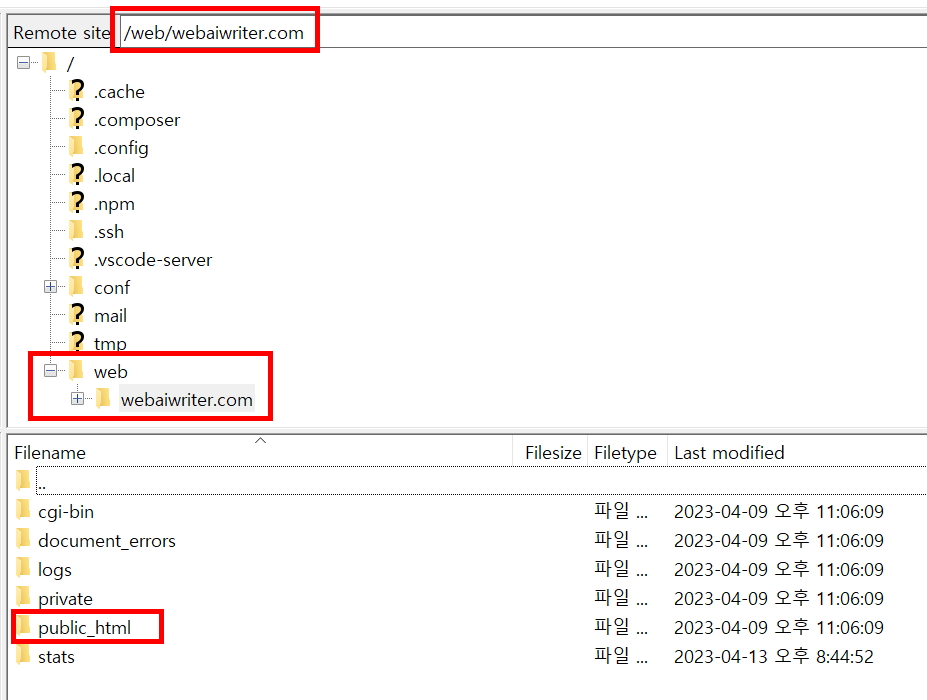Click the Remote site path input field
The width and height of the screenshot is (927, 700).
tap(523, 32)
